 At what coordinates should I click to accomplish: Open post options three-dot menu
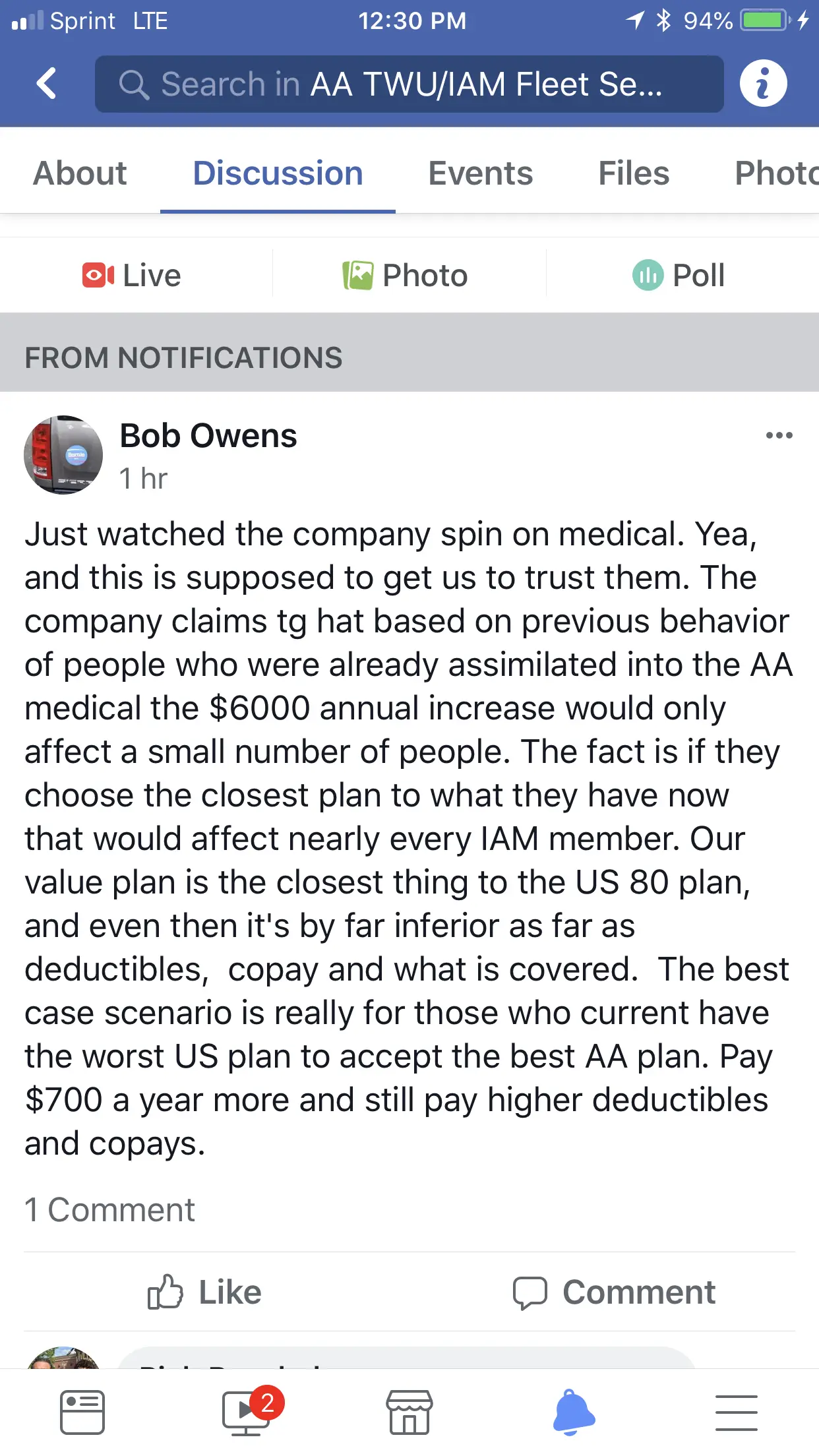click(779, 435)
